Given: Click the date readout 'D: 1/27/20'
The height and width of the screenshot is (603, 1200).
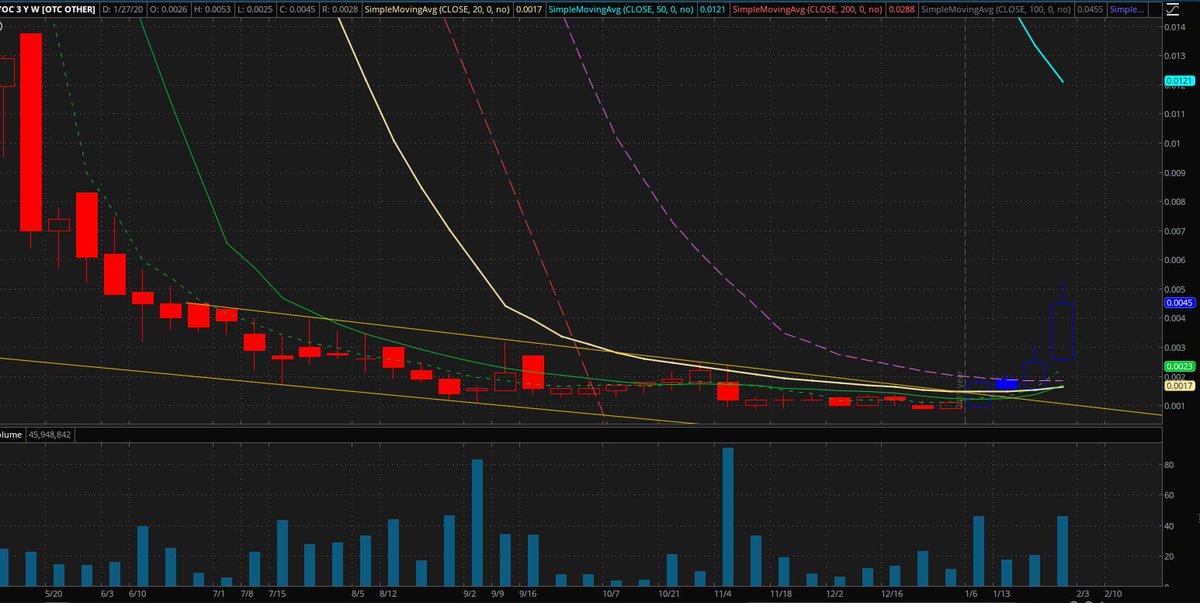Looking at the screenshot, I should click(122, 10).
